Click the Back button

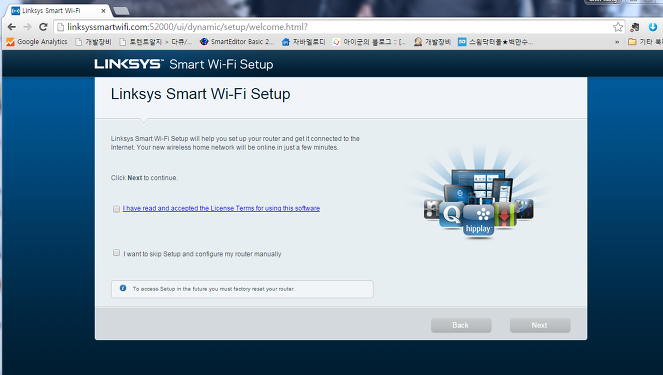point(461,325)
